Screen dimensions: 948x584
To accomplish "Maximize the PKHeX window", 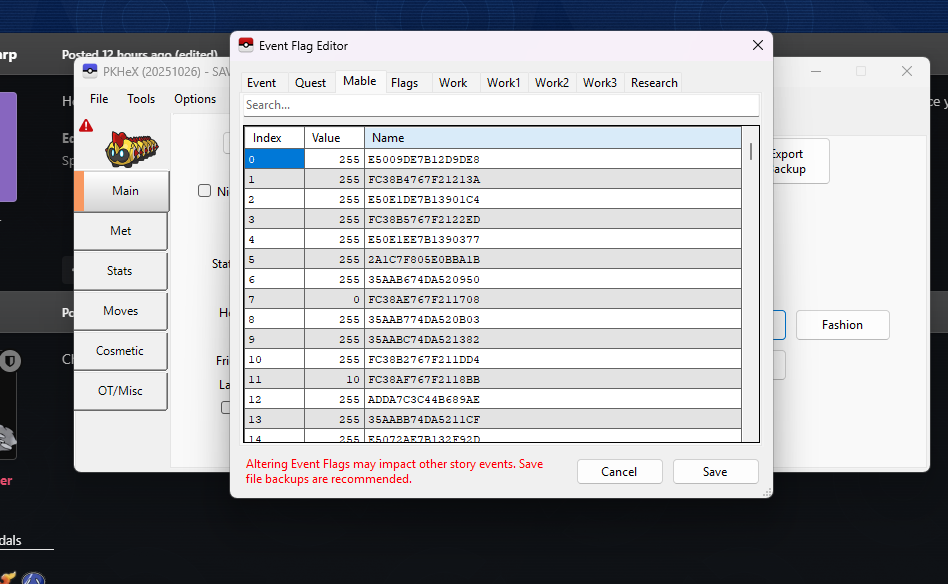I will coord(860,71).
